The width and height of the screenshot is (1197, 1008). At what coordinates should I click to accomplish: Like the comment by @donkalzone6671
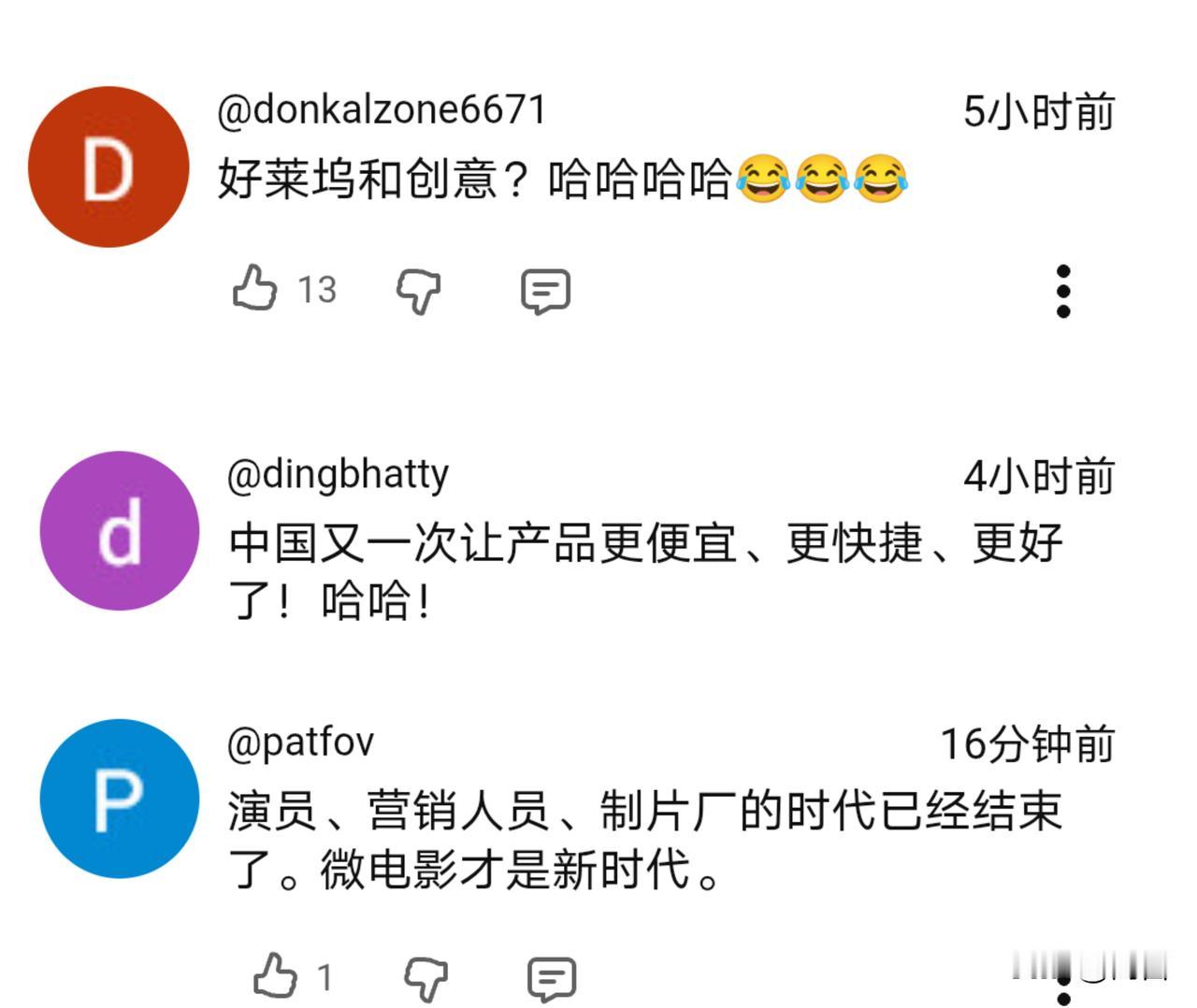click(x=254, y=288)
